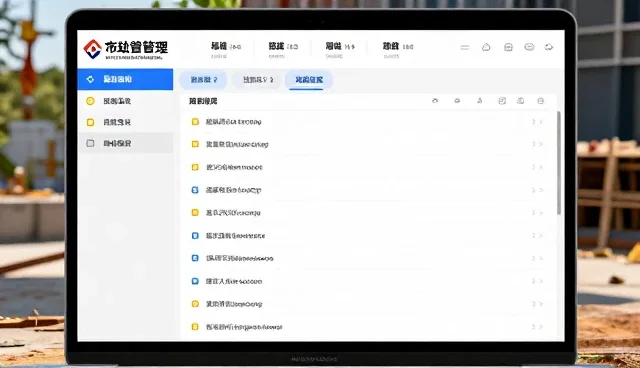Expand the second list row via its chevron
The image size is (640, 368).
click(541, 144)
